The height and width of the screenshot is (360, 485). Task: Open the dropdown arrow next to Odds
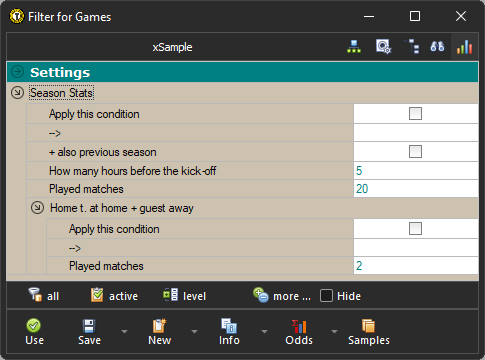(334, 332)
